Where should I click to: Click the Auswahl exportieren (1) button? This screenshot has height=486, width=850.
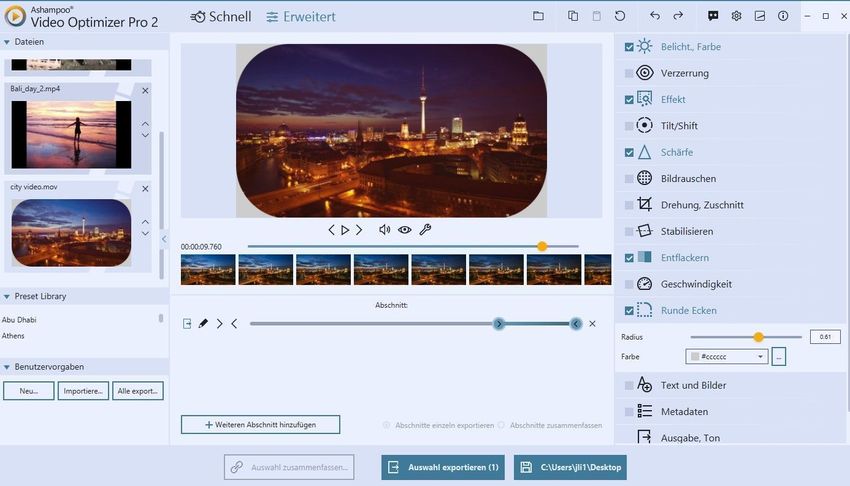click(442, 467)
